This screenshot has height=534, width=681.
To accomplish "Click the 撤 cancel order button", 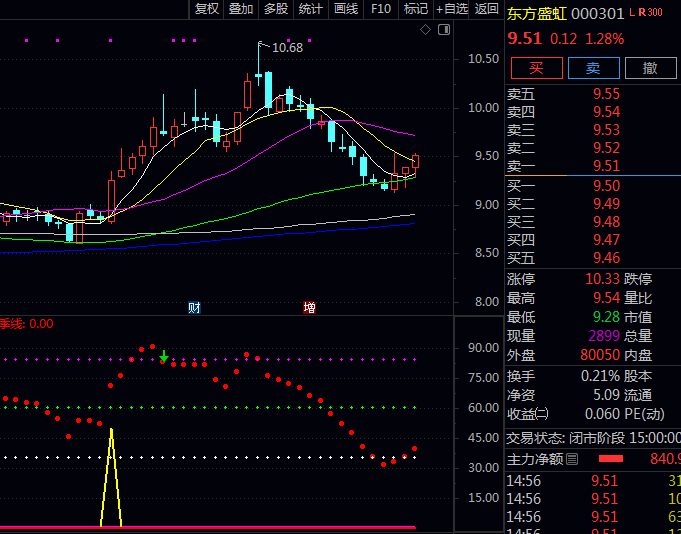I will [x=650, y=68].
